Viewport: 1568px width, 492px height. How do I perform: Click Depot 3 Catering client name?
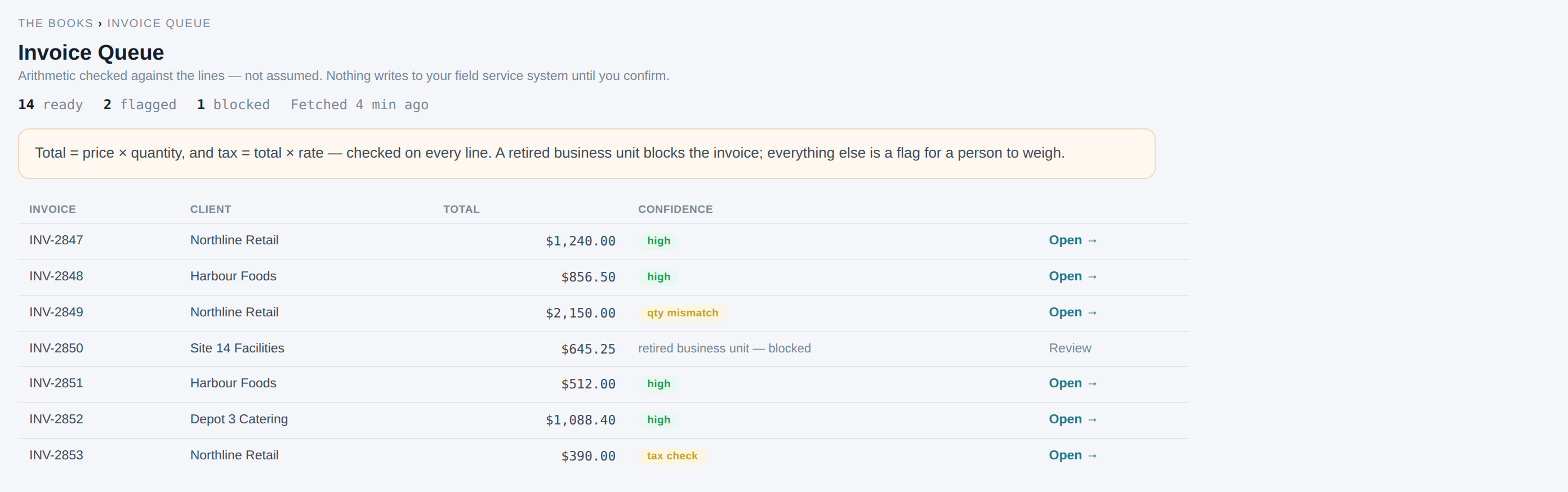click(x=239, y=419)
